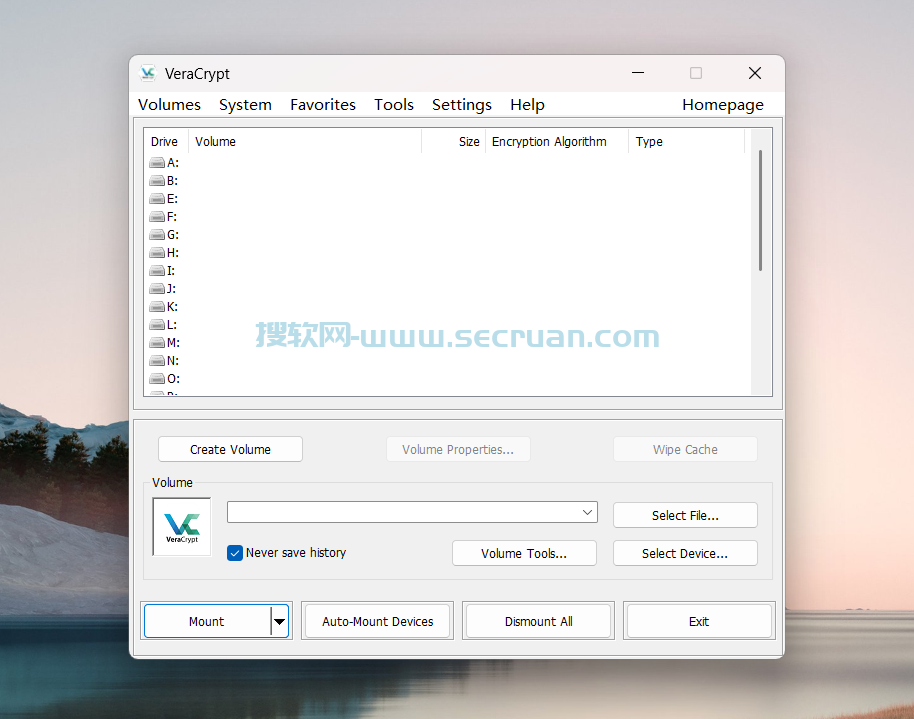Select drive M: icon in list
This screenshot has width=914, height=719.
(157, 343)
